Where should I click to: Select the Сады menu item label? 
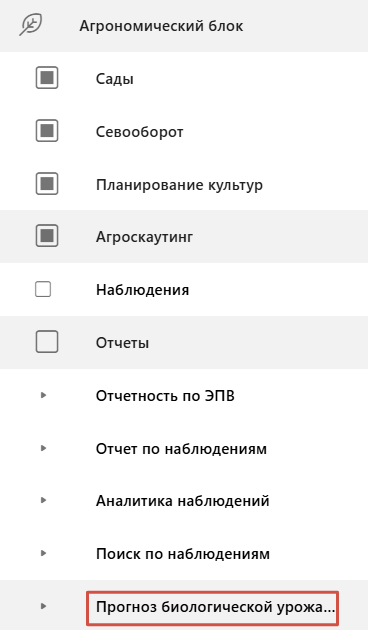[x=114, y=79]
